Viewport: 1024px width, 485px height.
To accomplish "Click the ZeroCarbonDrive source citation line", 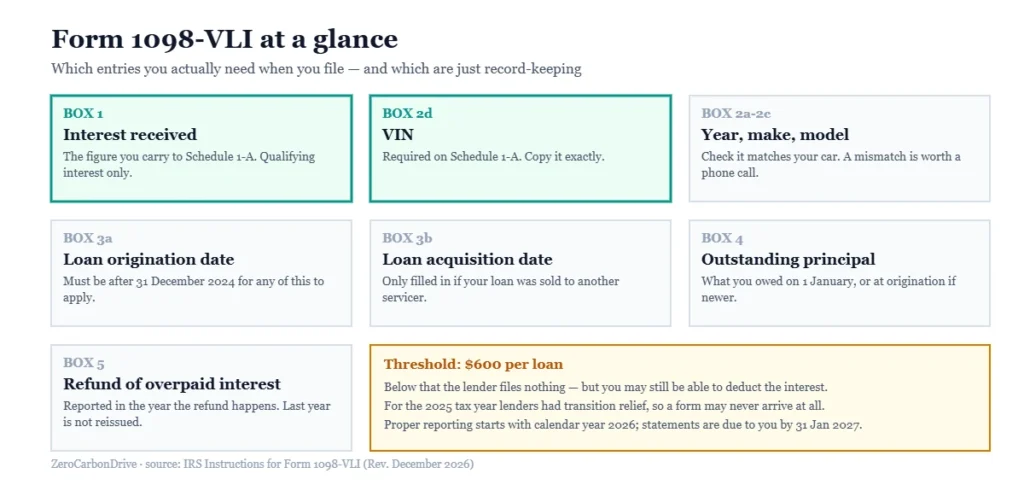I will click(263, 465).
